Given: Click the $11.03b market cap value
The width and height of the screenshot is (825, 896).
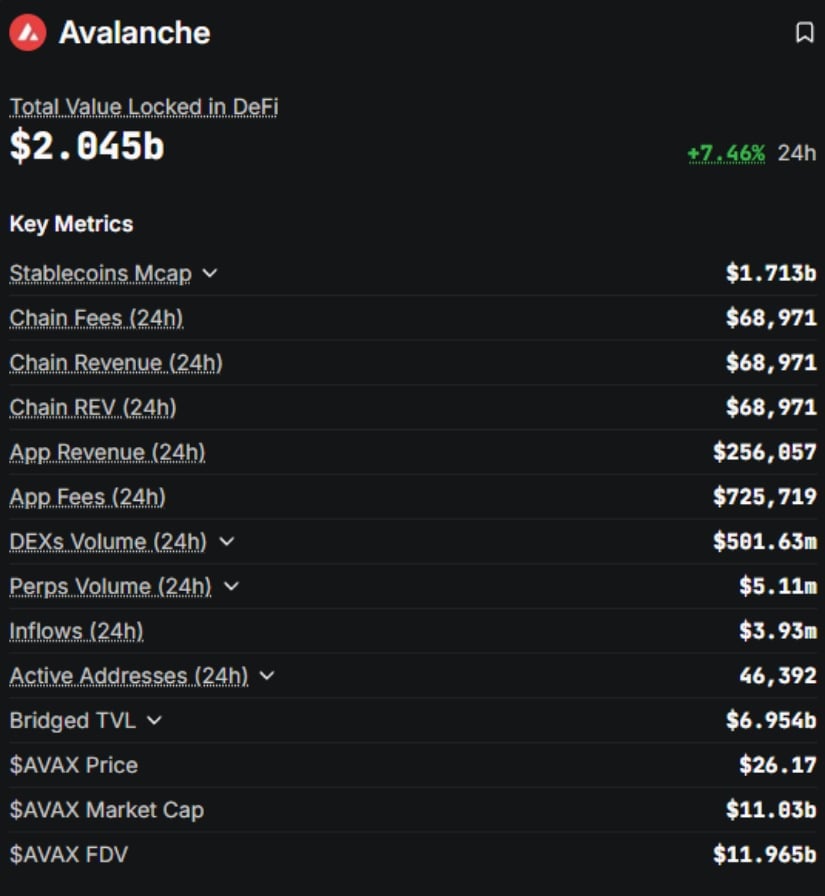Looking at the screenshot, I should click(771, 810).
